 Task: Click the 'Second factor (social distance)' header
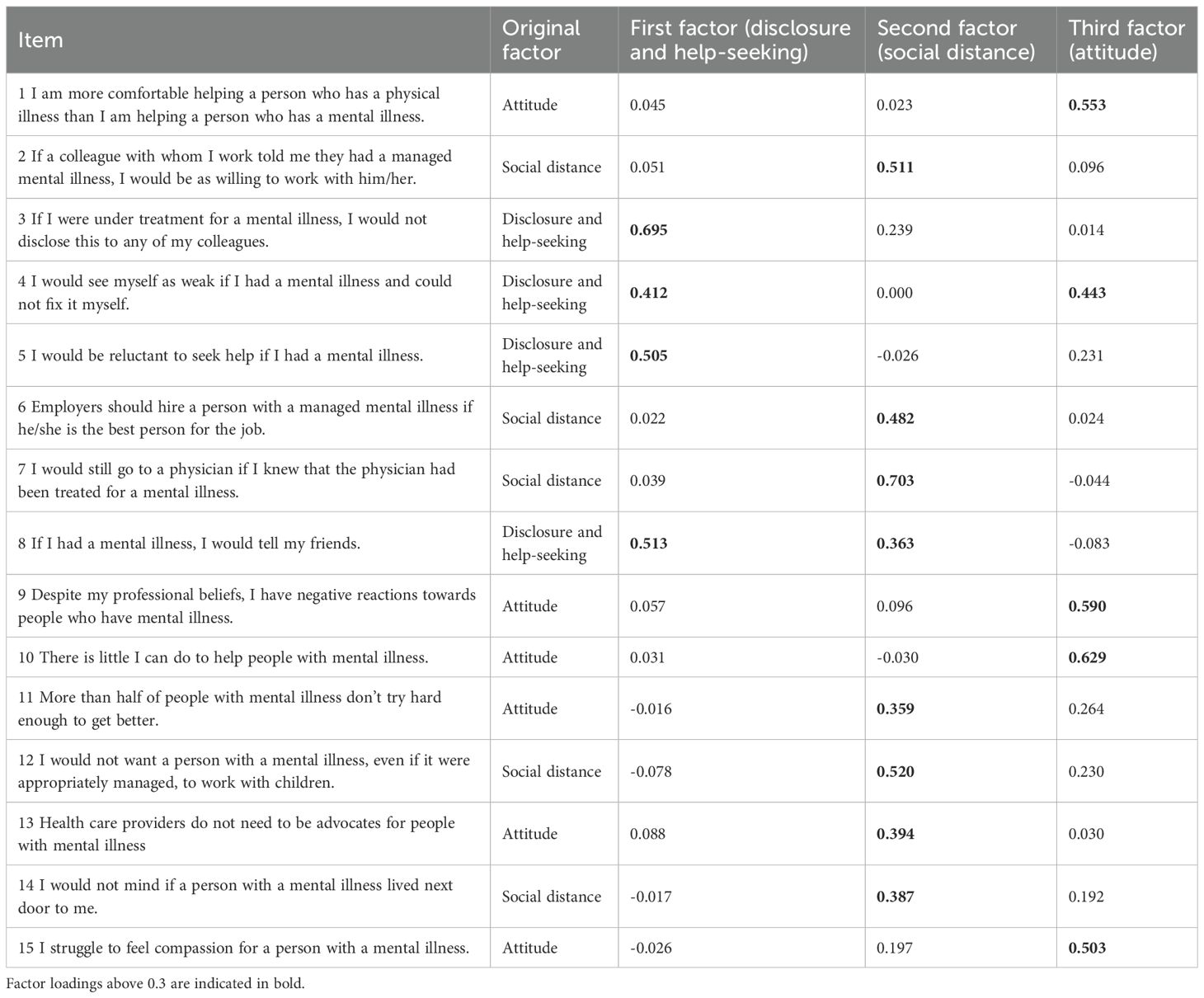956,40
